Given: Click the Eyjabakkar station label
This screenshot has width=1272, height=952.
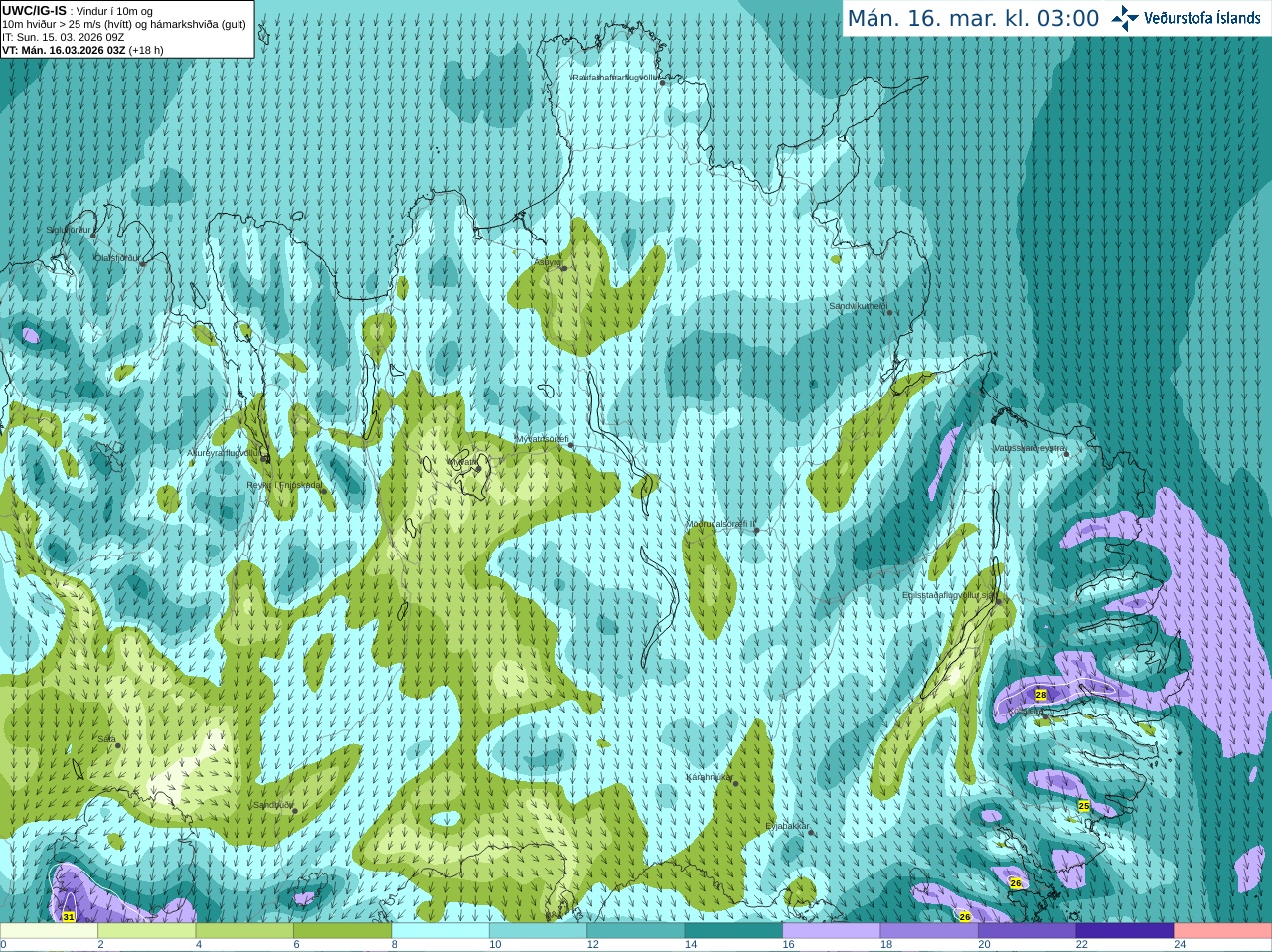Looking at the screenshot, I should click(787, 825).
